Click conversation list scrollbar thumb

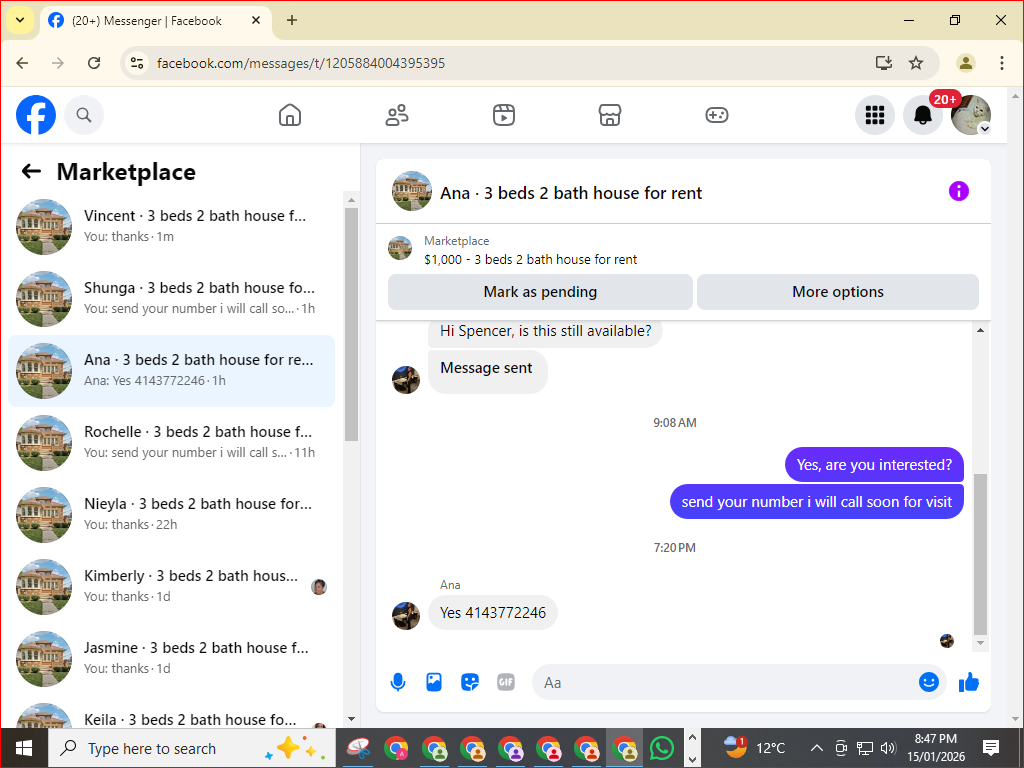(x=351, y=324)
